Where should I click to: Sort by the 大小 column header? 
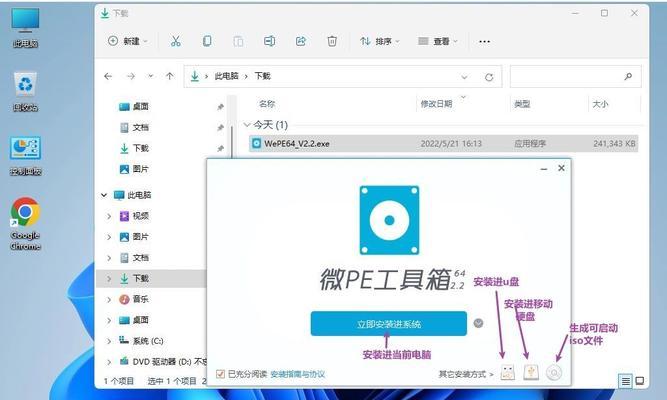600,104
